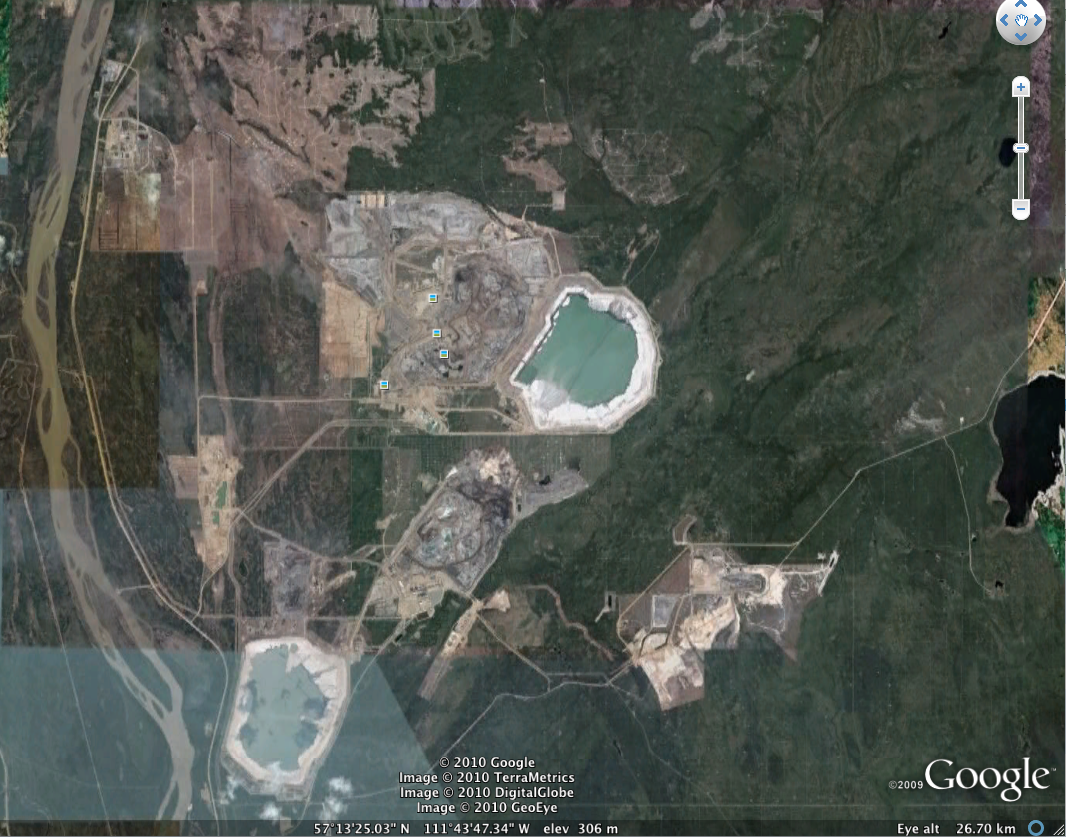
Task: Open the lowest photo placemark on the mine site
Action: (x=383, y=383)
